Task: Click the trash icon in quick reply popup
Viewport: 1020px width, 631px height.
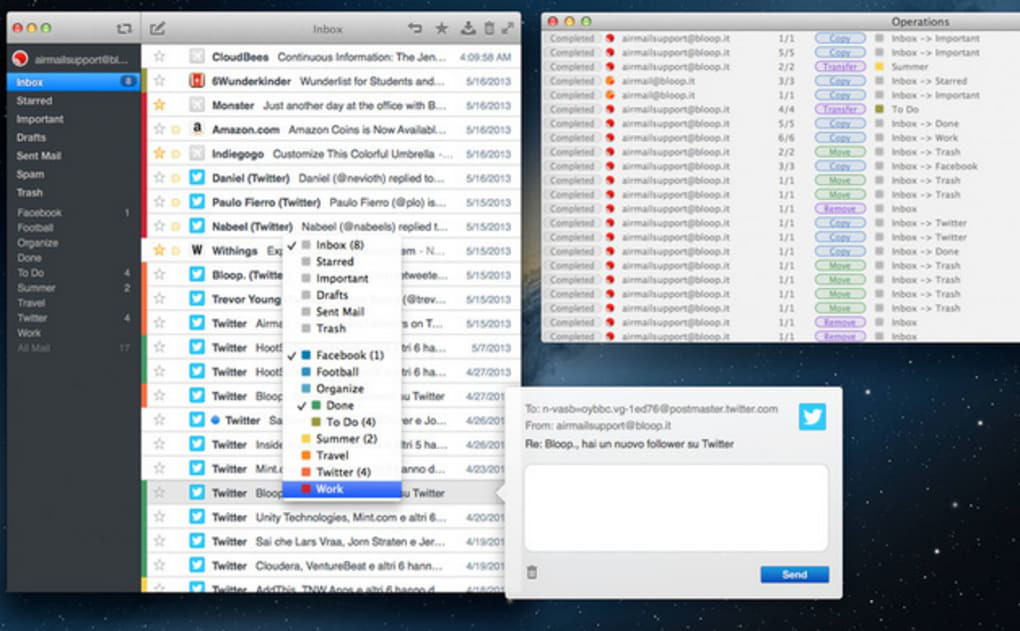Action: coord(531,572)
